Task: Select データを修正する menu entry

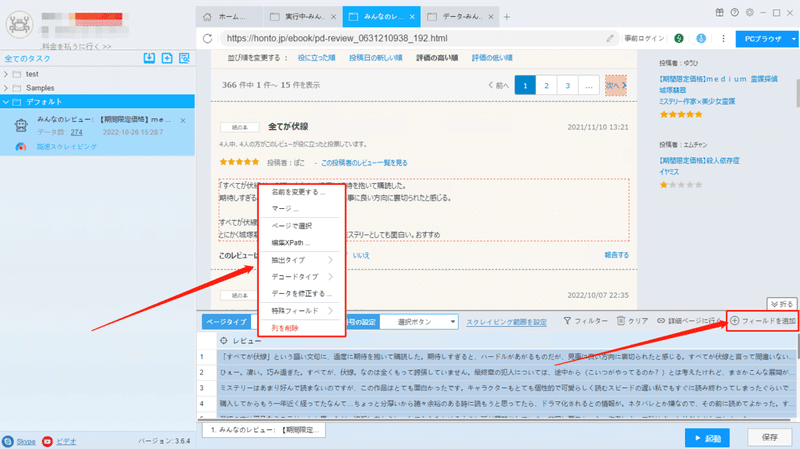Action: point(300,294)
